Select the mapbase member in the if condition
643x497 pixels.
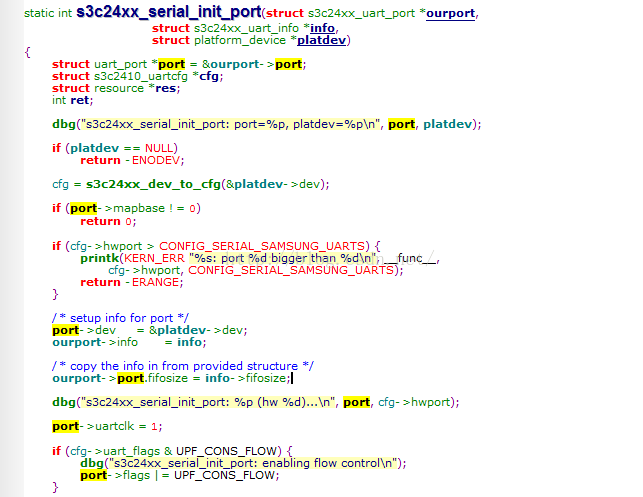pos(139,208)
